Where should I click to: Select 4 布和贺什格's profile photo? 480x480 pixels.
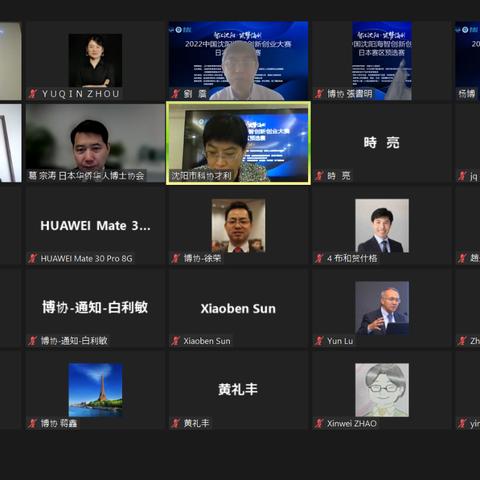[382, 226]
